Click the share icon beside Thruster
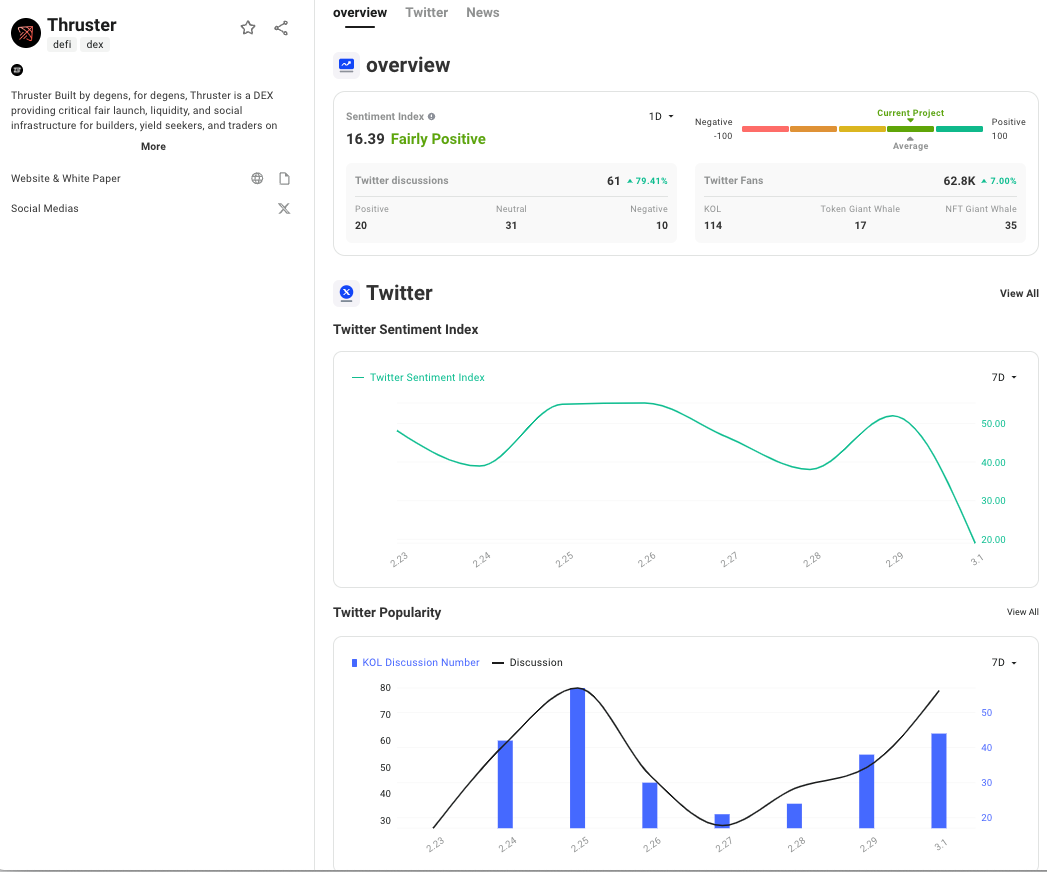The height and width of the screenshot is (872, 1047). click(281, 28)
